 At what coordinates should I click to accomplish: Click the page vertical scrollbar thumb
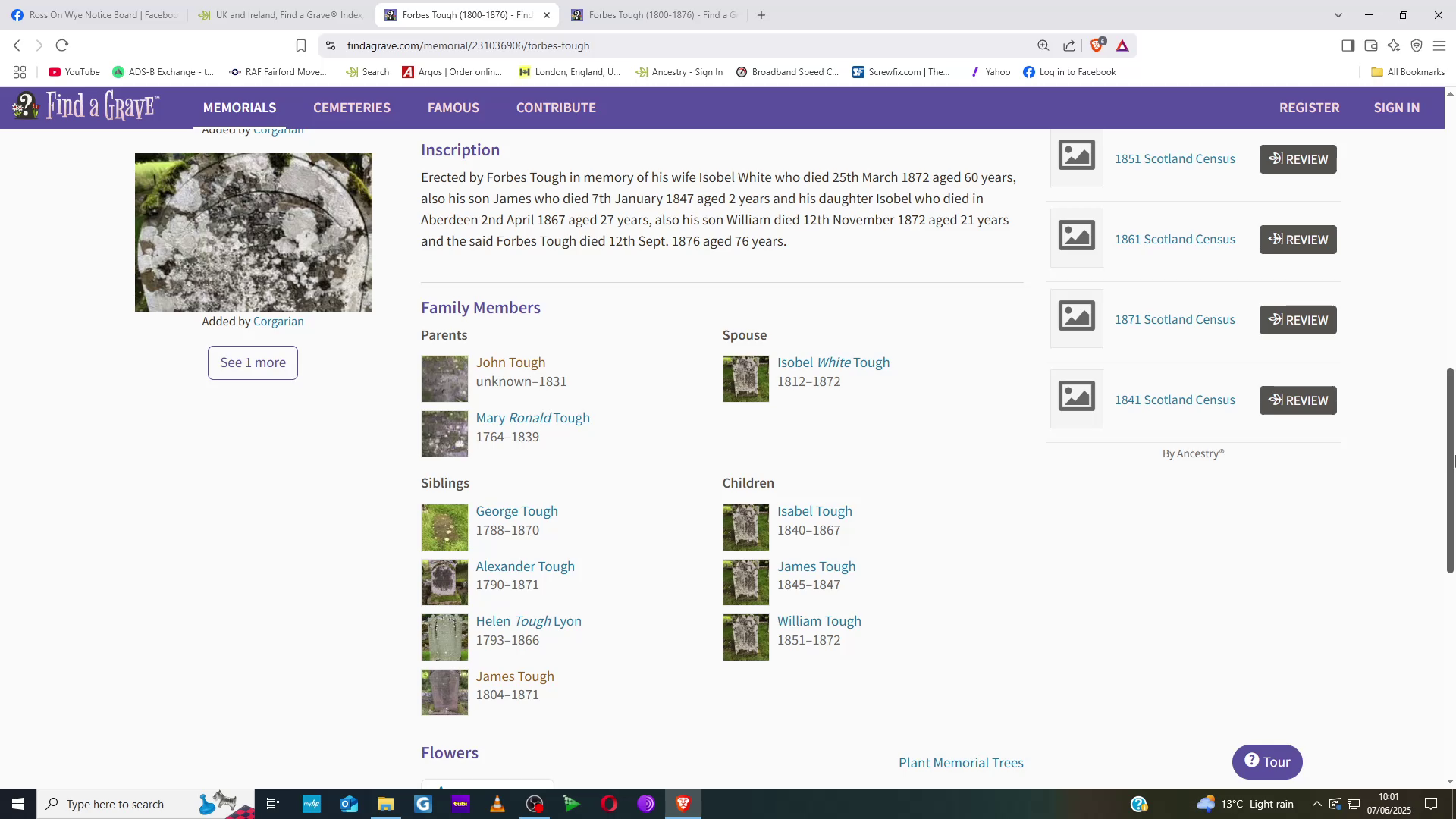[x=1450, y=470]
